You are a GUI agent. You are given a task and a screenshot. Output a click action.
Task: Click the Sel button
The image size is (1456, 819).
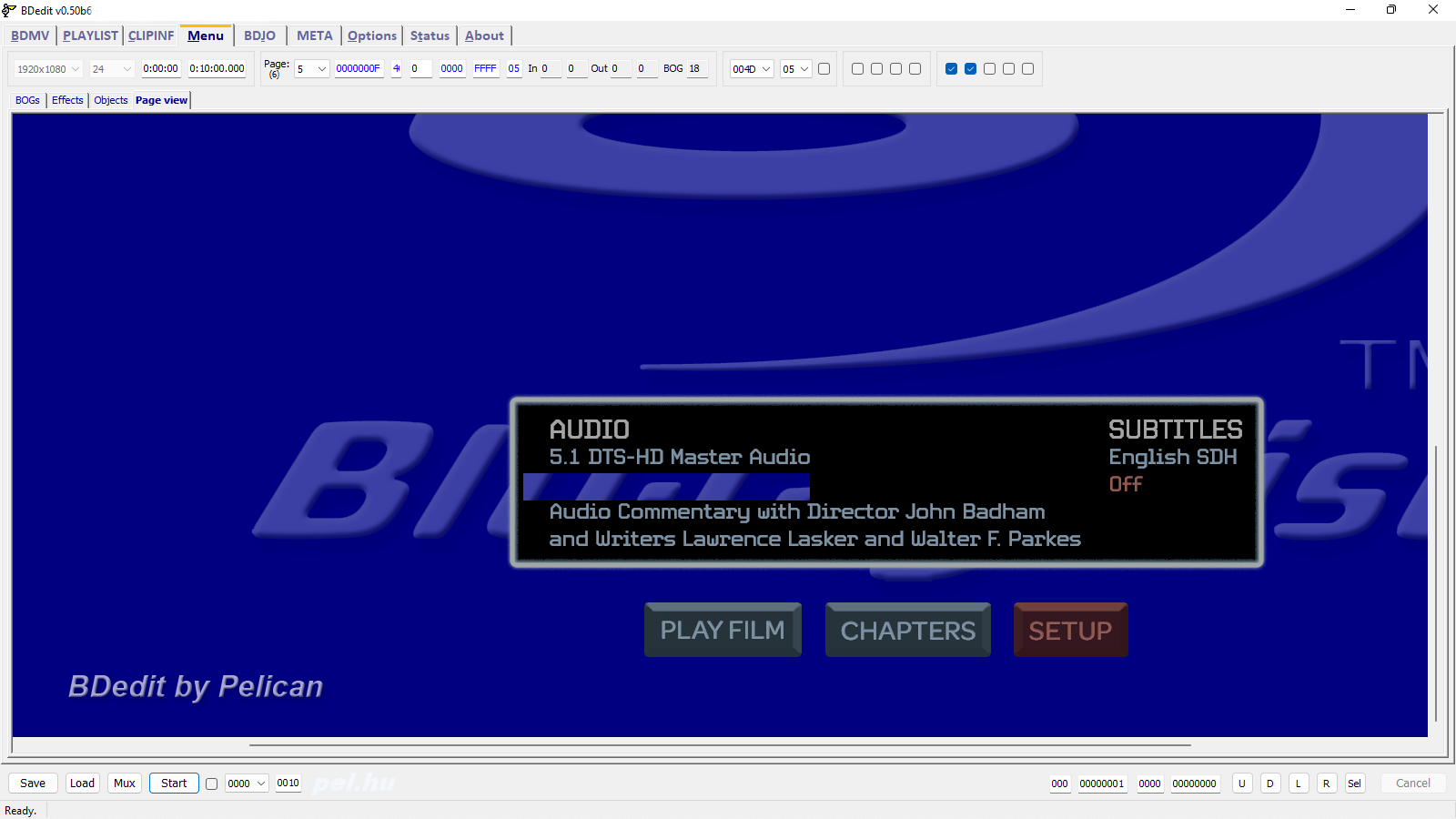click(x=1355, y=784)
